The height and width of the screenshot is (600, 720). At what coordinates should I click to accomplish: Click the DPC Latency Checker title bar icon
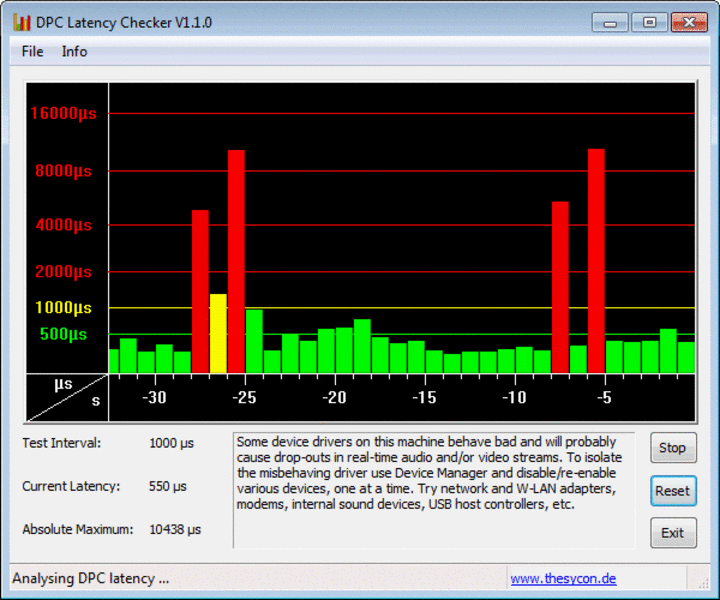click(x=21, y=22)
